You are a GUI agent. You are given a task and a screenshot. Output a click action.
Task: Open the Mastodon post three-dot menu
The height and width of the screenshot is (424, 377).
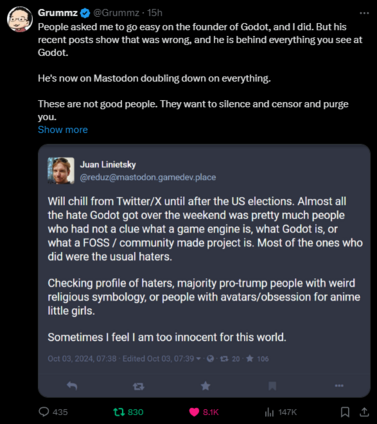(339, 386)
